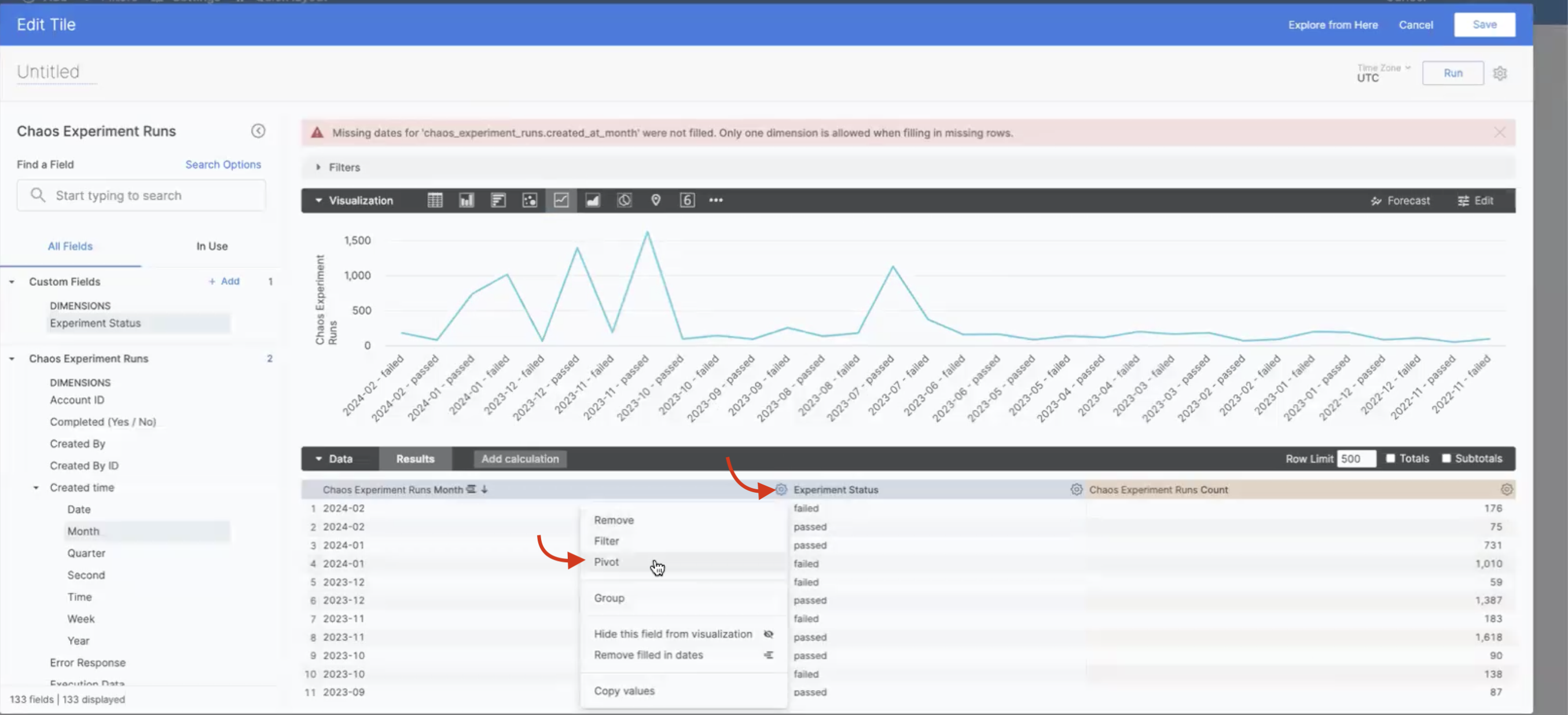1568x715 pixels.
Task: Open Forecast for the visualization
Action: 1400,201
